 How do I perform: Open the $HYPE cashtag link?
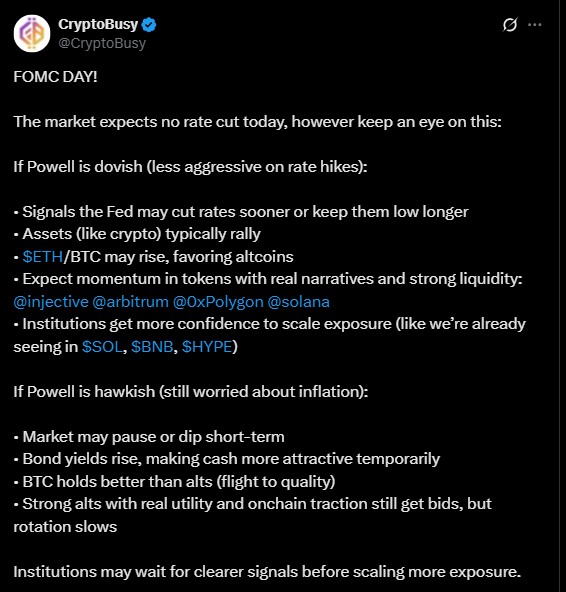(207, 347)
